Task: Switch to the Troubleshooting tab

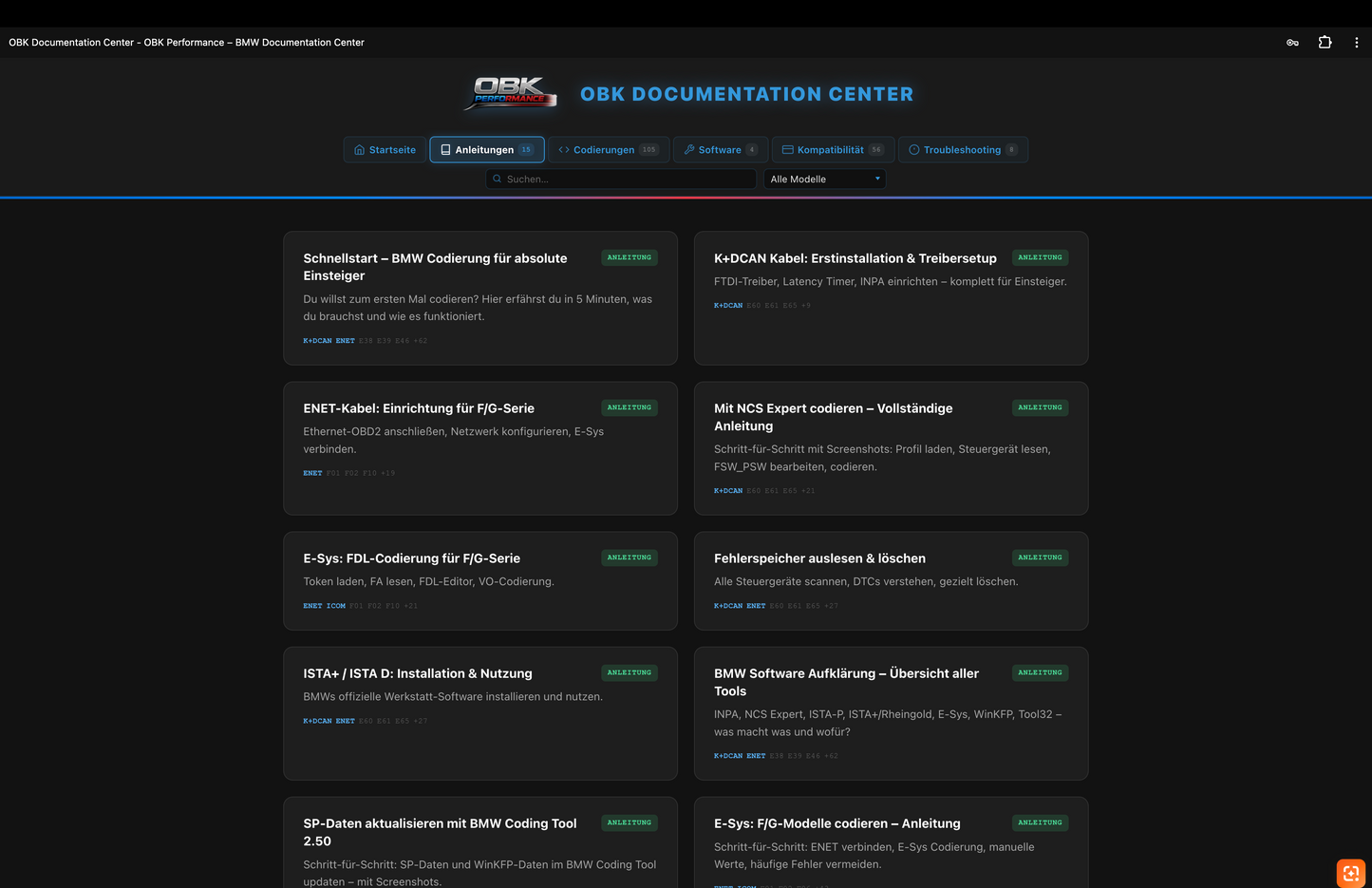Action: [x=963, y=150]
